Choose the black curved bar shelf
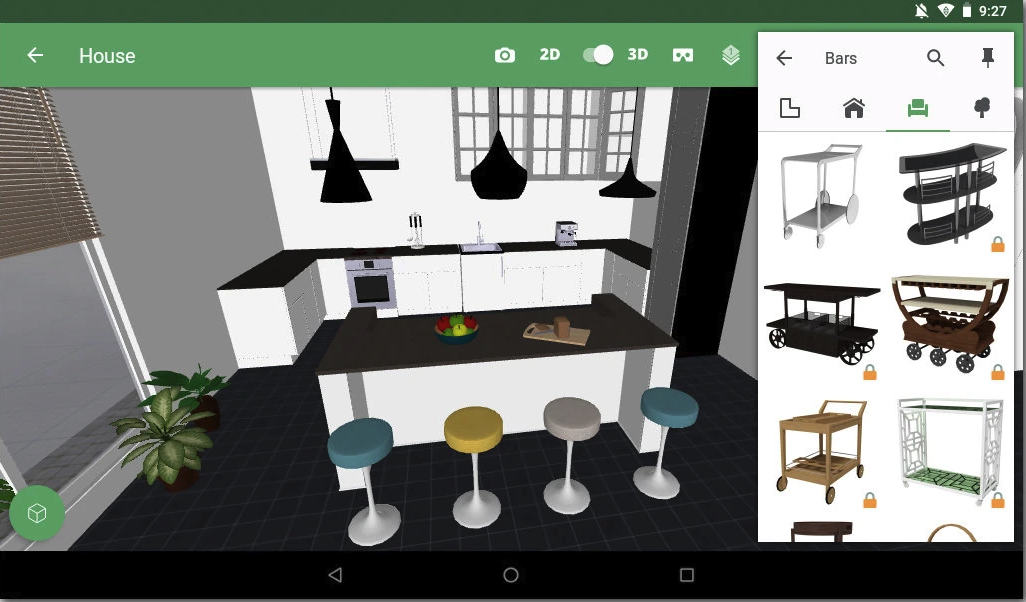 pyautogui.click(x=952, y=194)
